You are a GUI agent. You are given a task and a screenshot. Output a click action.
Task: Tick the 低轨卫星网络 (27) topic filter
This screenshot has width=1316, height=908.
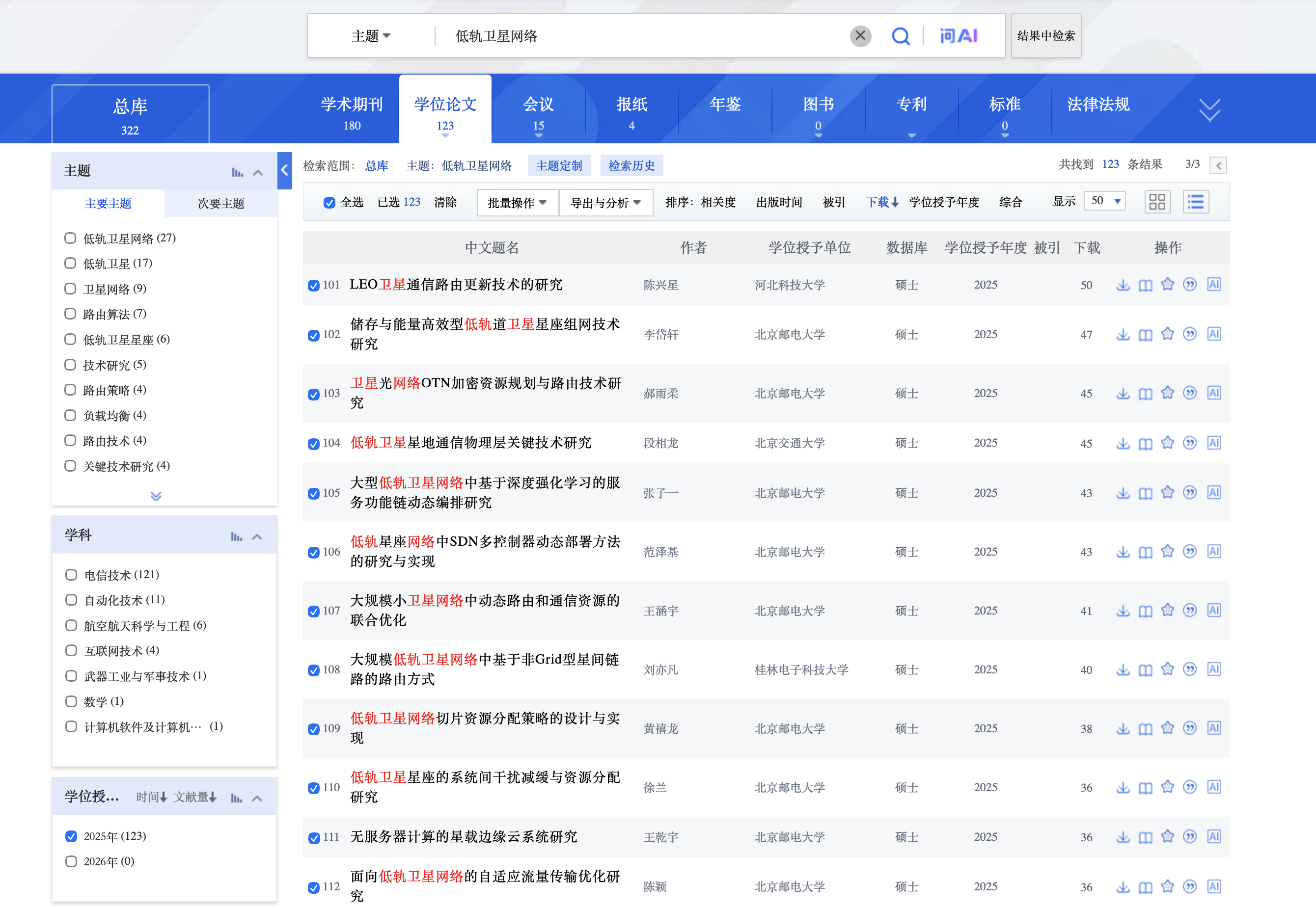click(x=70, y=238)
